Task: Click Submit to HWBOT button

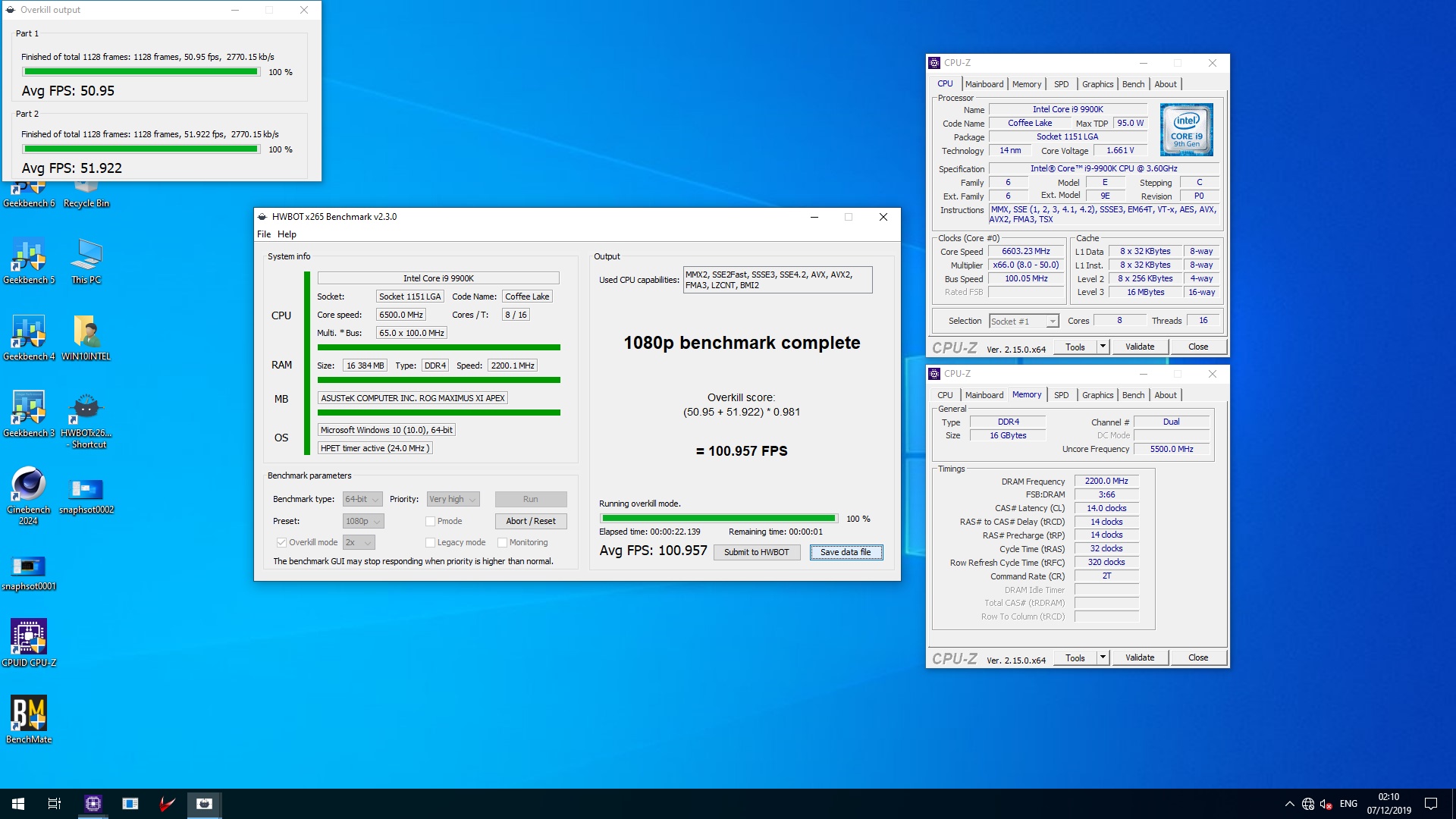Action: 756,552
